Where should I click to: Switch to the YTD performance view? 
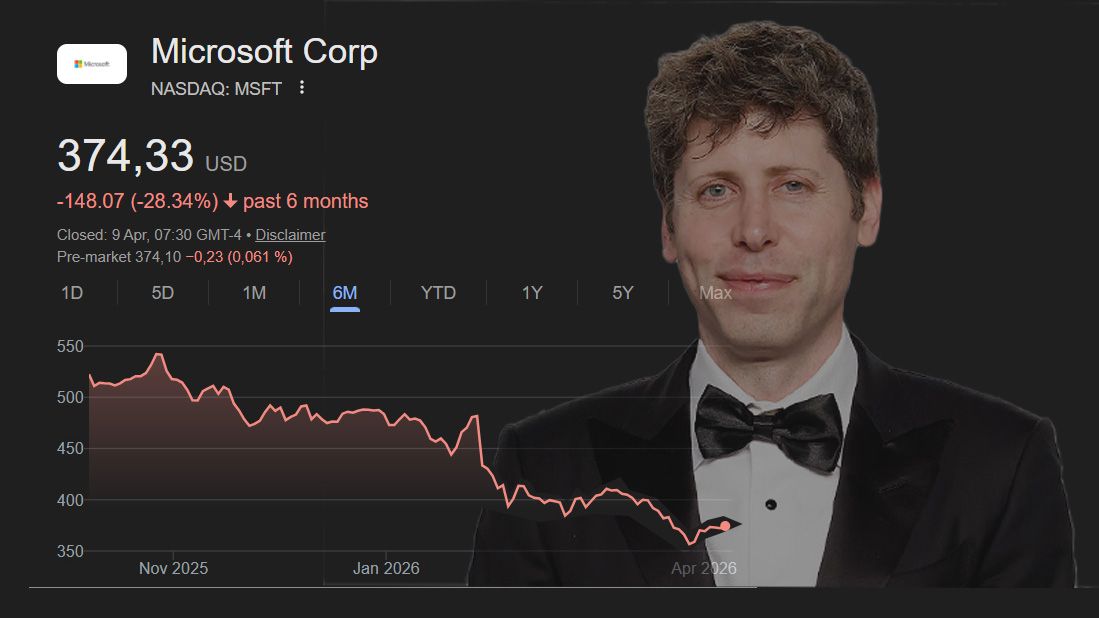pyautogui.click(x=437, y=293)
